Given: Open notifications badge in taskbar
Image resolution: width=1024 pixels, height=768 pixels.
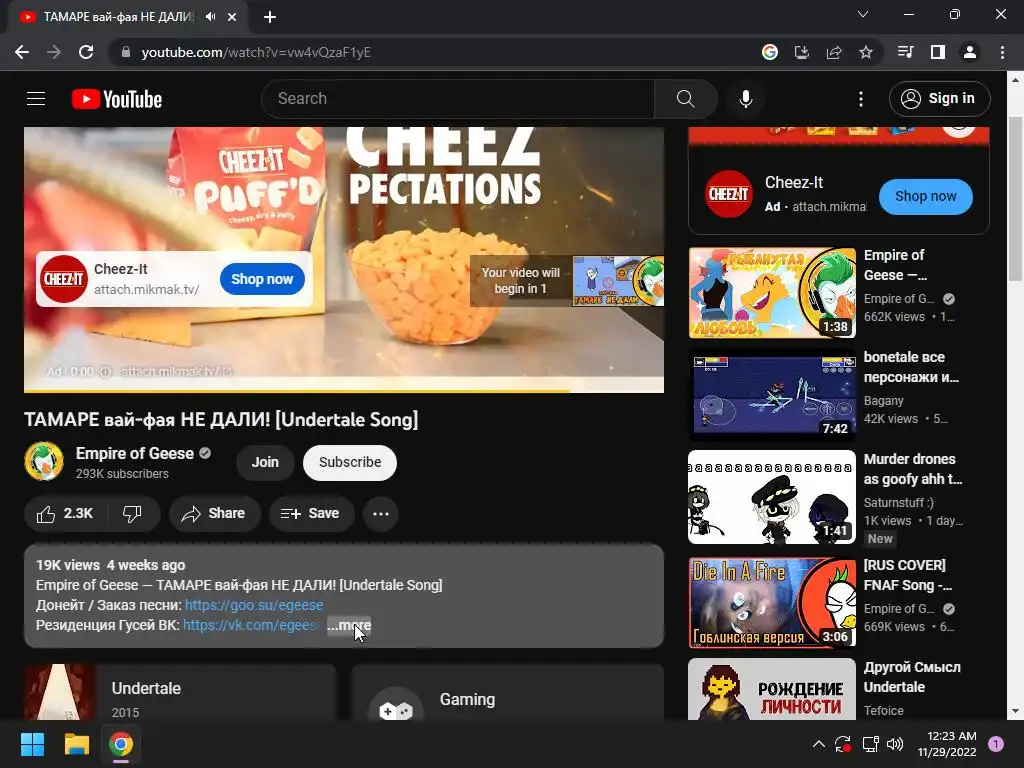Looking at the screenshot, I should point(995,744).
